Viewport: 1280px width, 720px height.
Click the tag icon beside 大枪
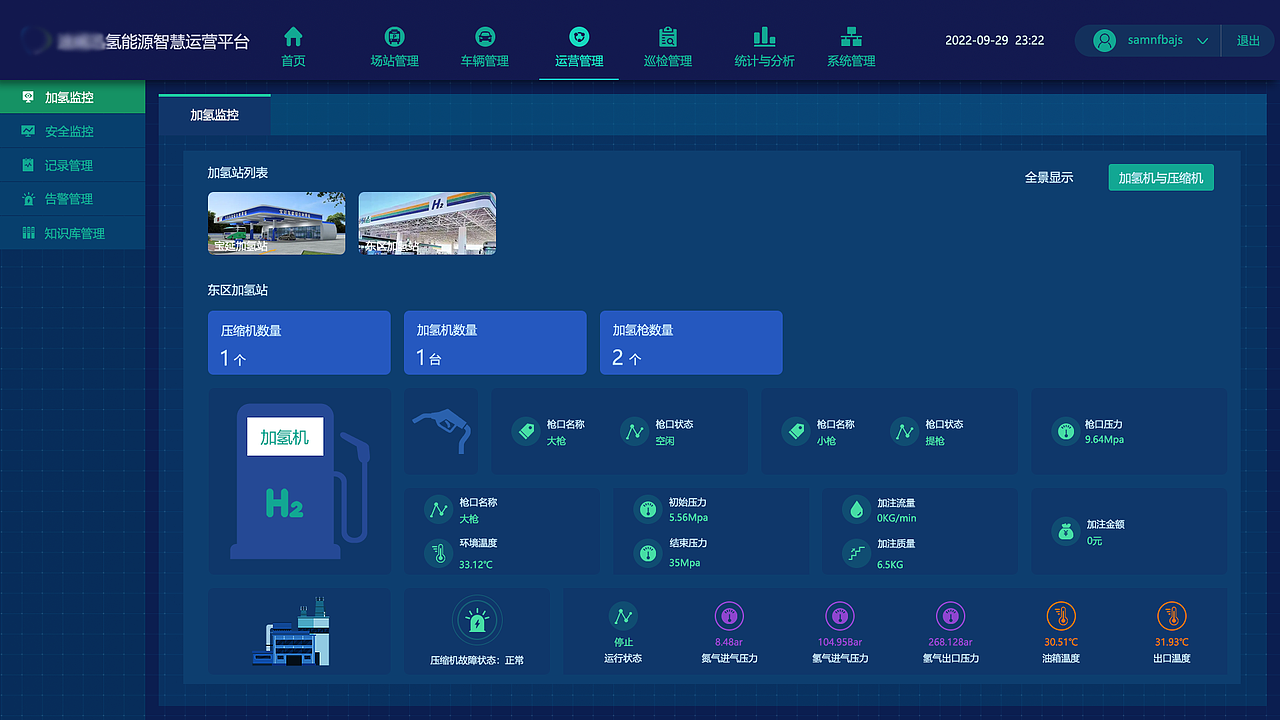[526, 431]
